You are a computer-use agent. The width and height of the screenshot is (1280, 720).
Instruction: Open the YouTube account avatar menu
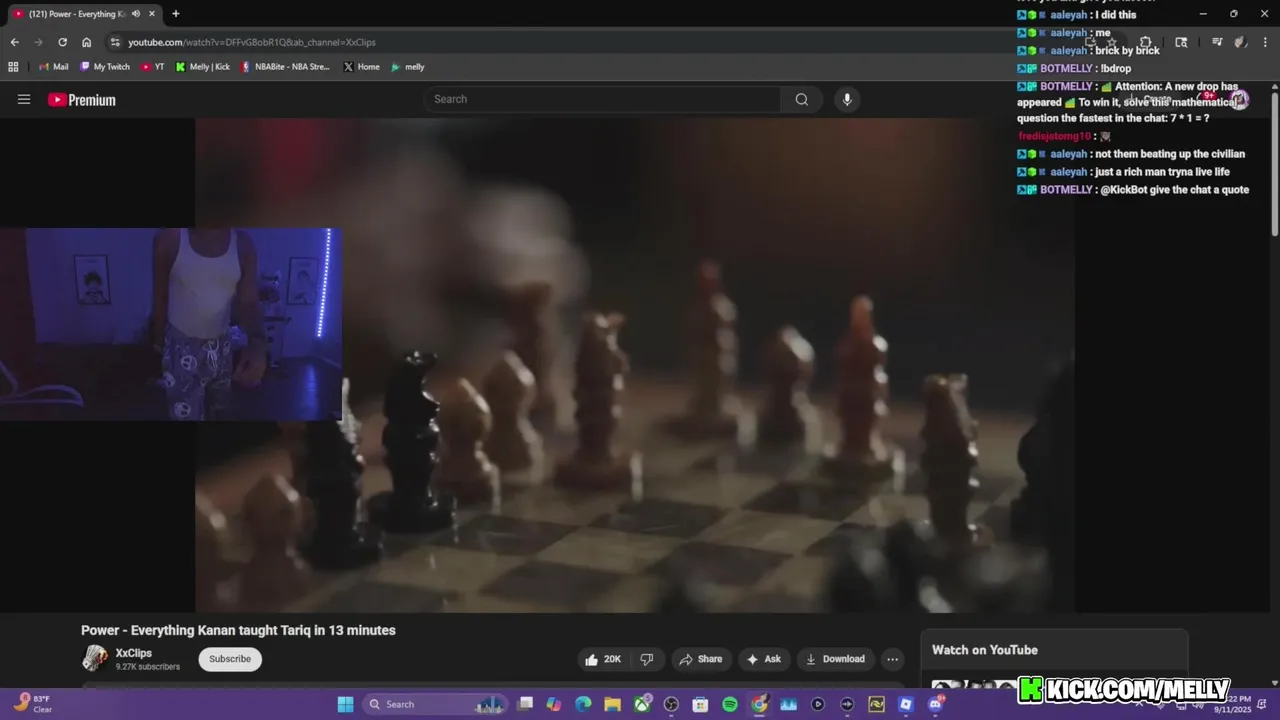(1240, 99)
